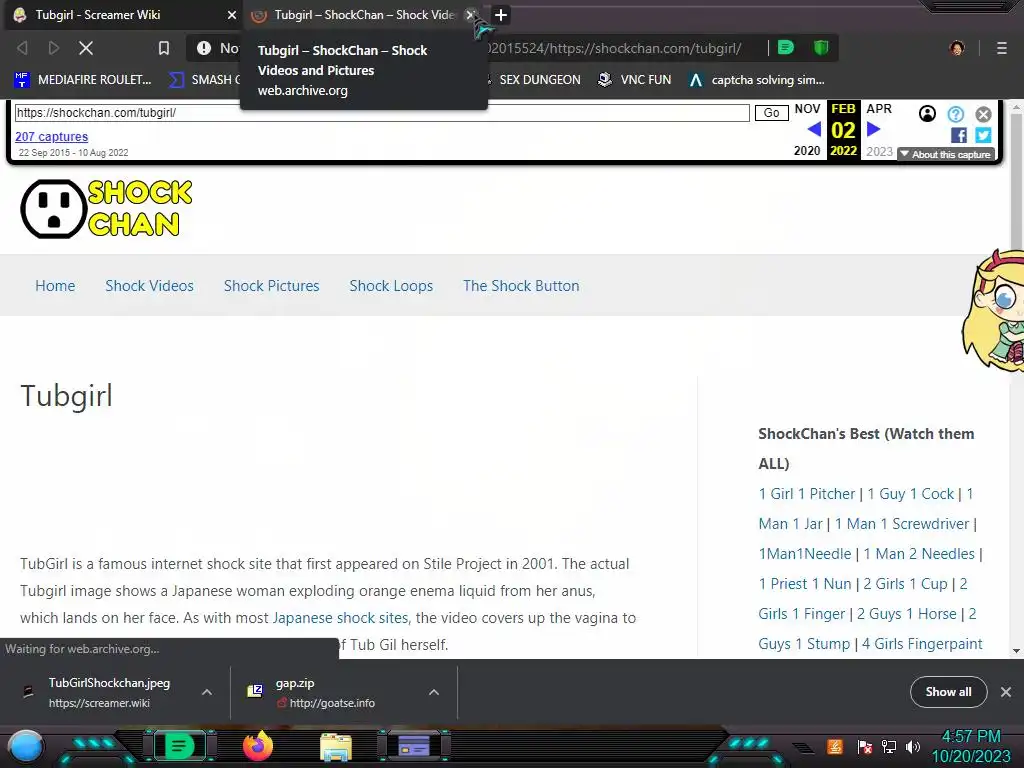Open The Shock Button menu item
Viewport: 1024px width, 768px height.
pos(521,285)
